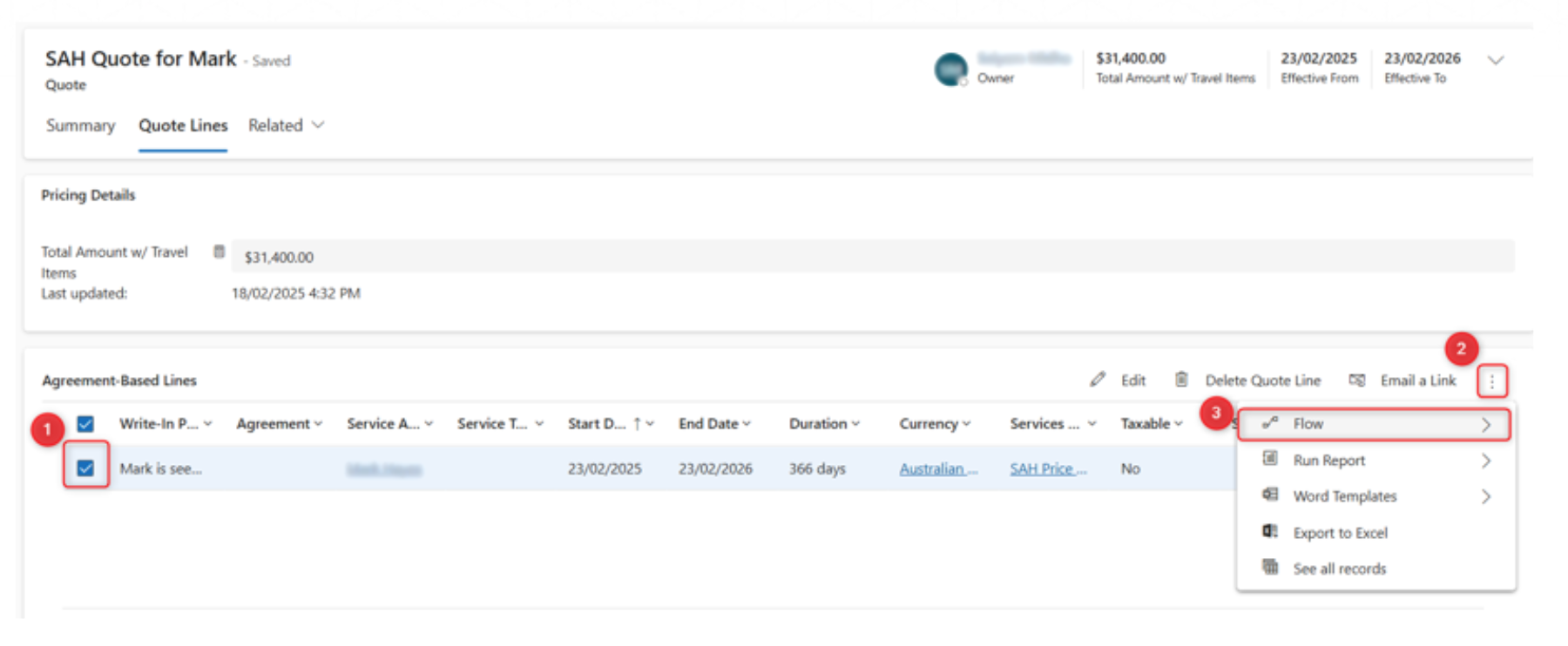Screen dimensions: 1568x646
Task: Expand the header details chevron
Action: point(1496,60)
